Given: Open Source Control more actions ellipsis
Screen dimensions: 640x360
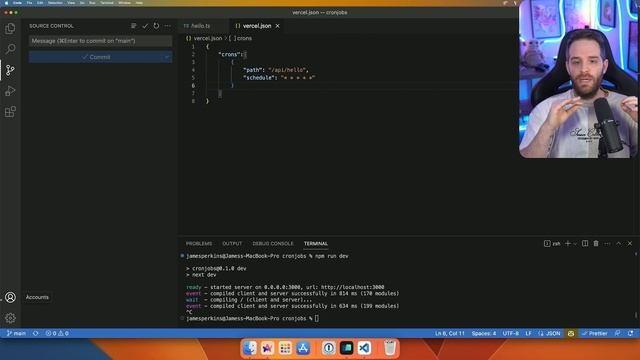Looking at the screenshot, I should pyautogui.click(x=167, y=26).
